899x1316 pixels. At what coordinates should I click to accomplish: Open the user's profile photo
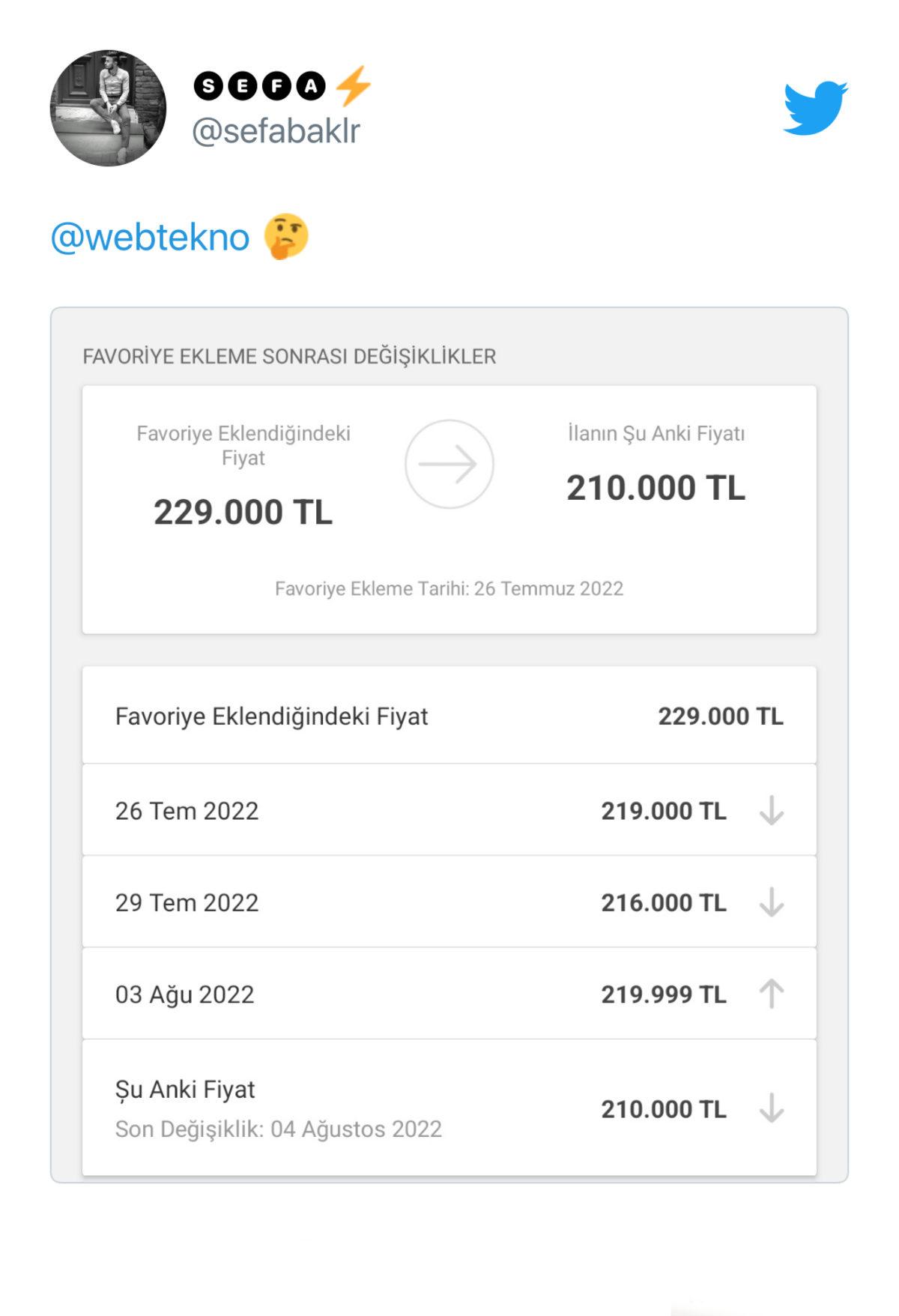click(108, 108)
